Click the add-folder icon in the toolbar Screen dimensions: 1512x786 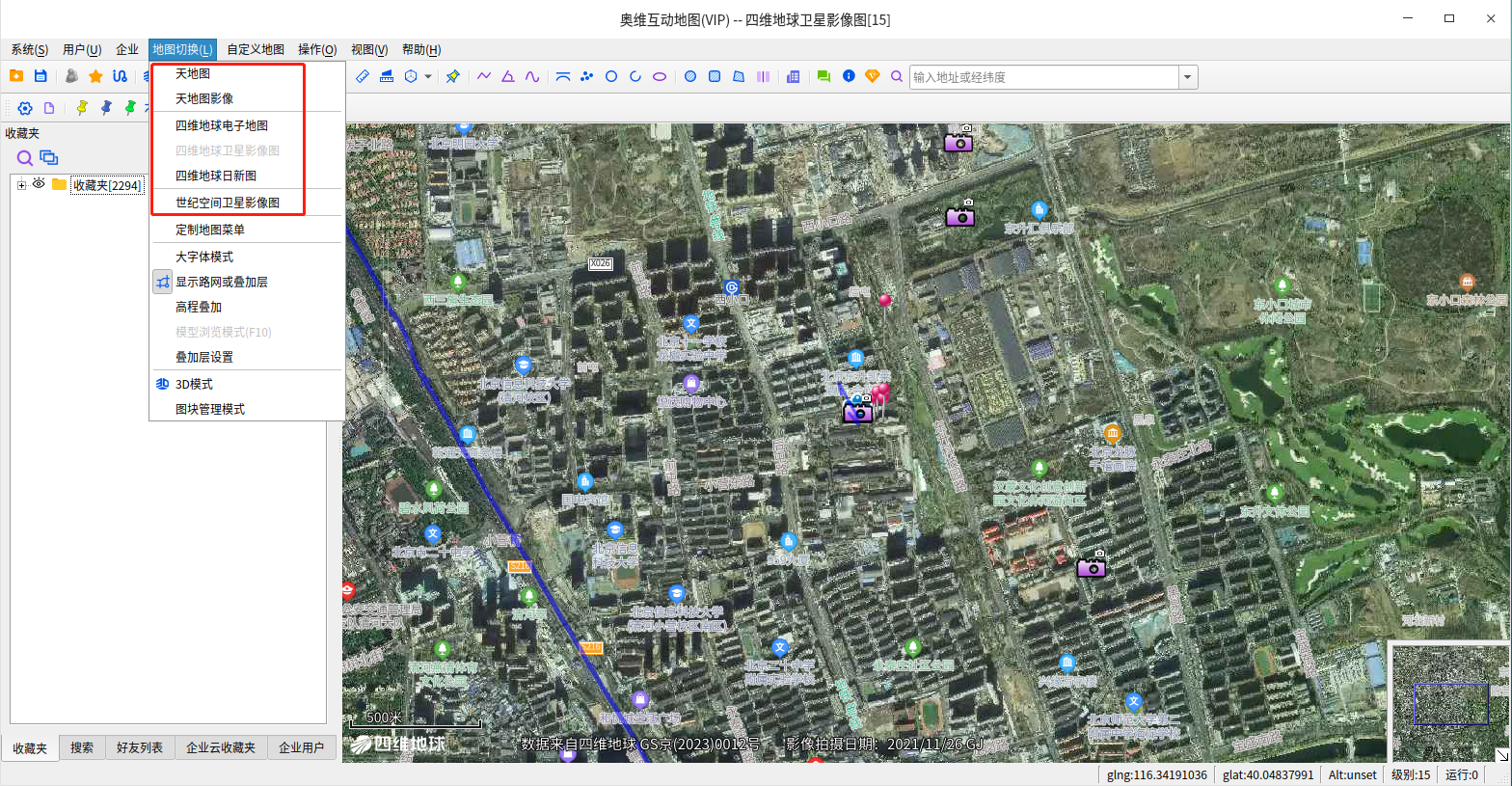[x=15, y=76]
